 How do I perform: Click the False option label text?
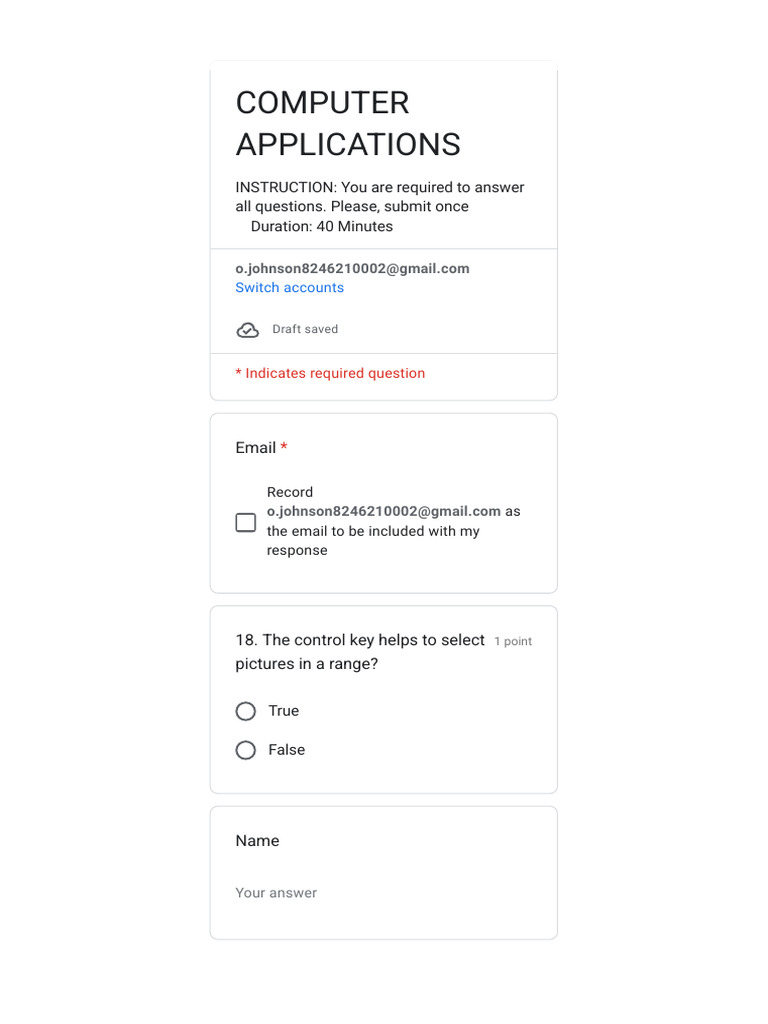(x=287, y=750)
